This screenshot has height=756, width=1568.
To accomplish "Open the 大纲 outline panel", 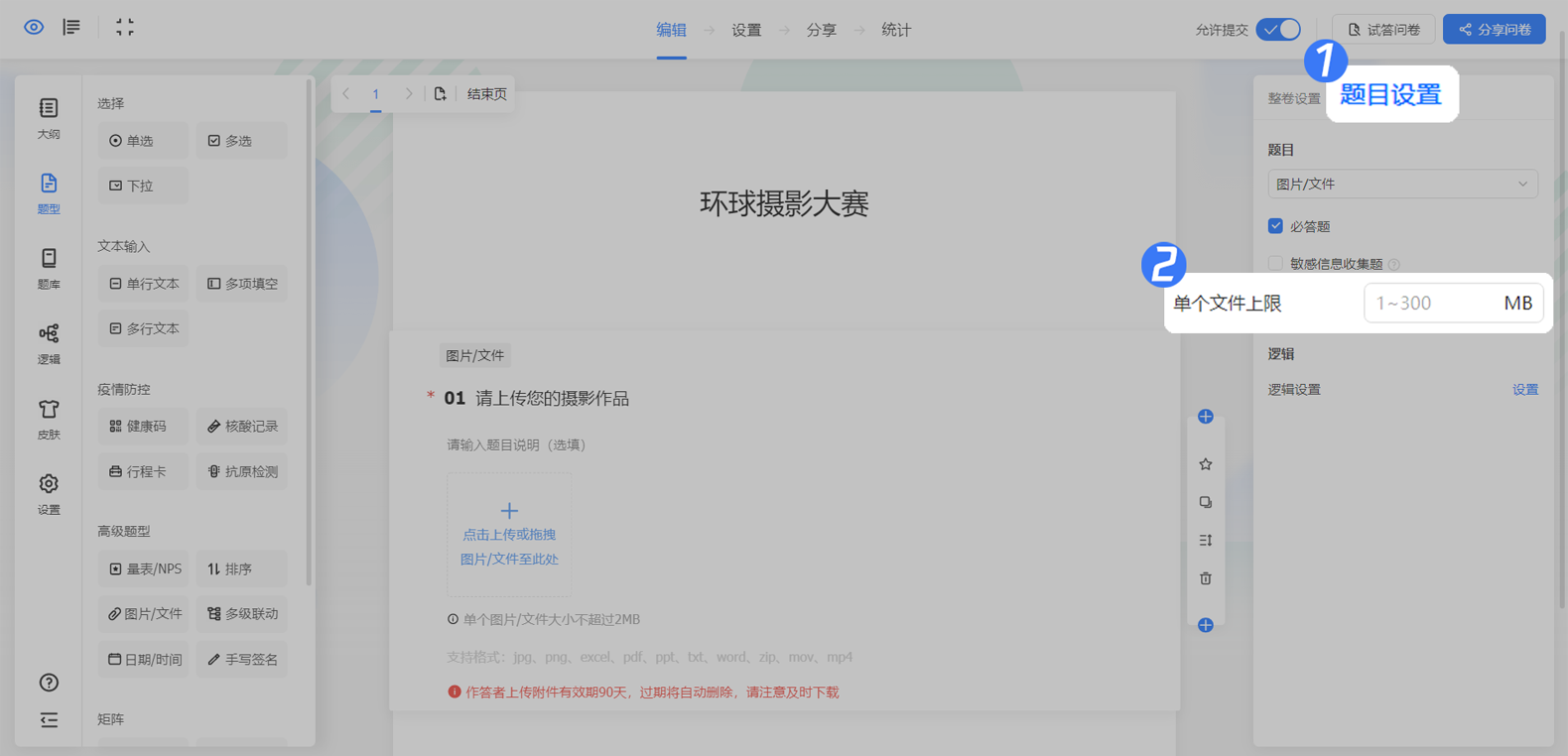I will pyautogui.click(x=49, y=117).
